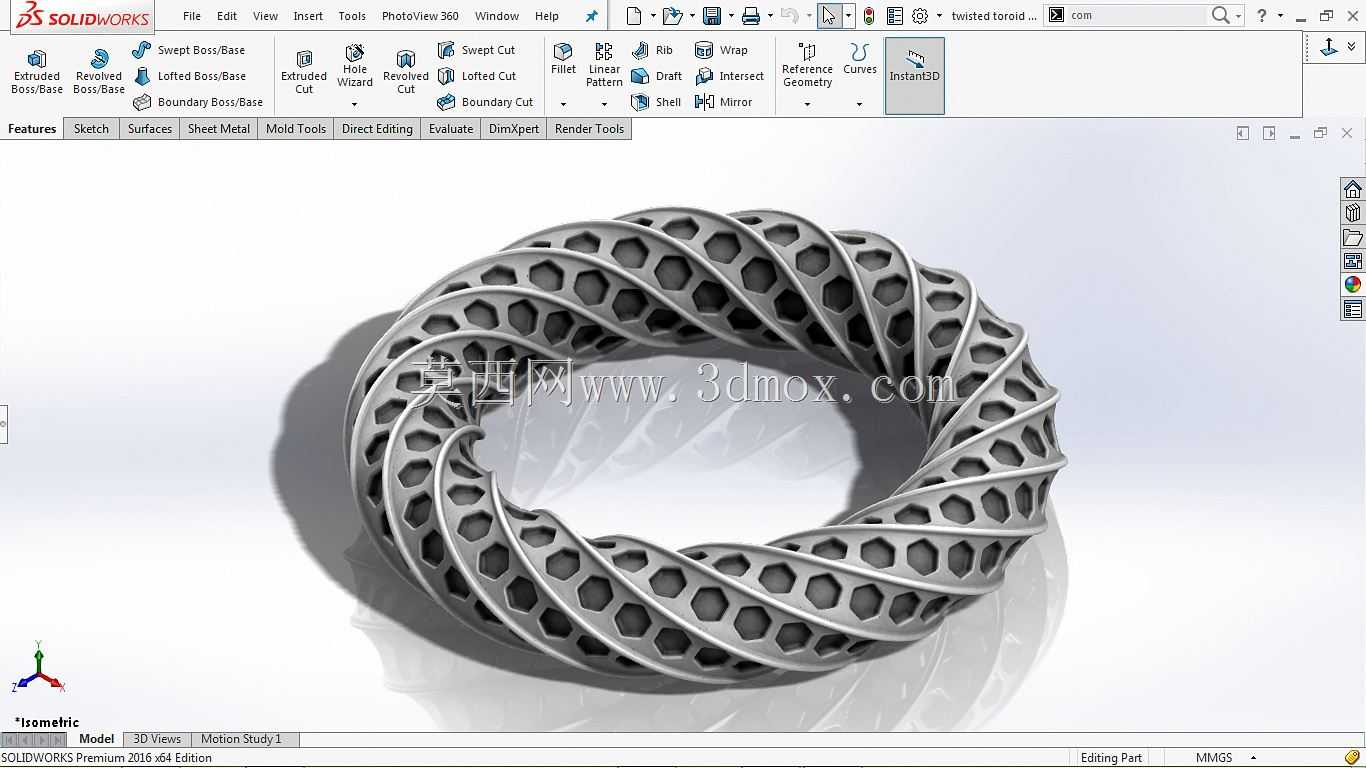Open the Edit menu
1366x768 pixels.
[227, 16]
